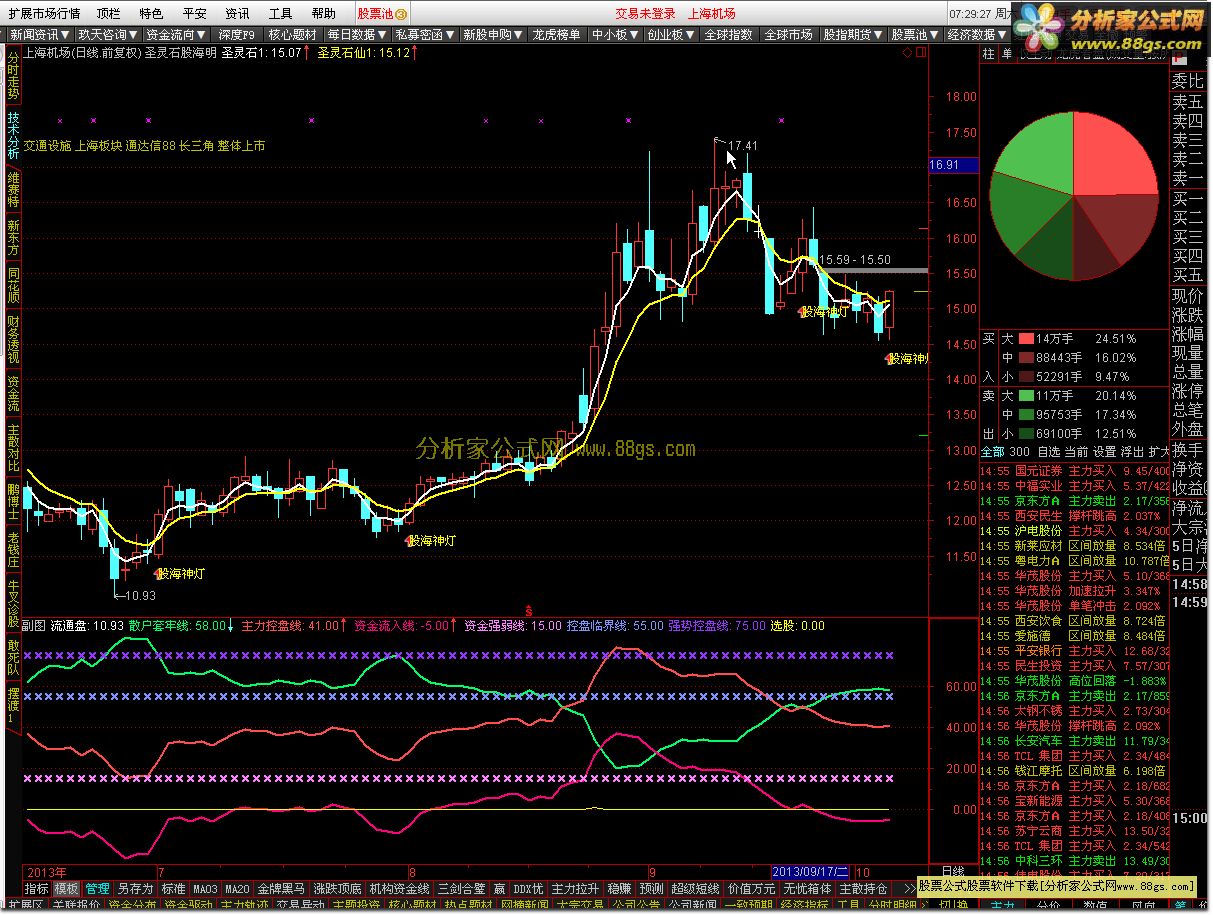This screenshot has height=915, width=1213.
Task: Select the 指标 bottom tab
Action: (37, 888)
